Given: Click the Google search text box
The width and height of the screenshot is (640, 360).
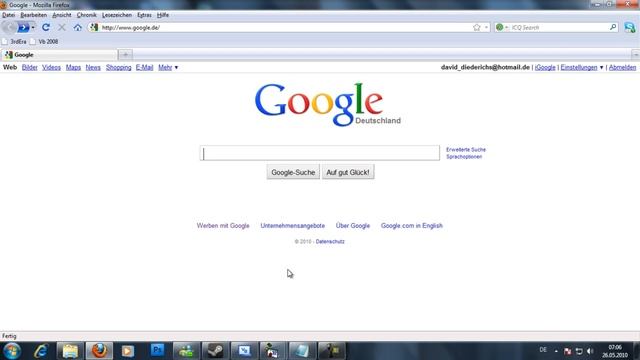Looking at the screenshot, I should (320, 153).
